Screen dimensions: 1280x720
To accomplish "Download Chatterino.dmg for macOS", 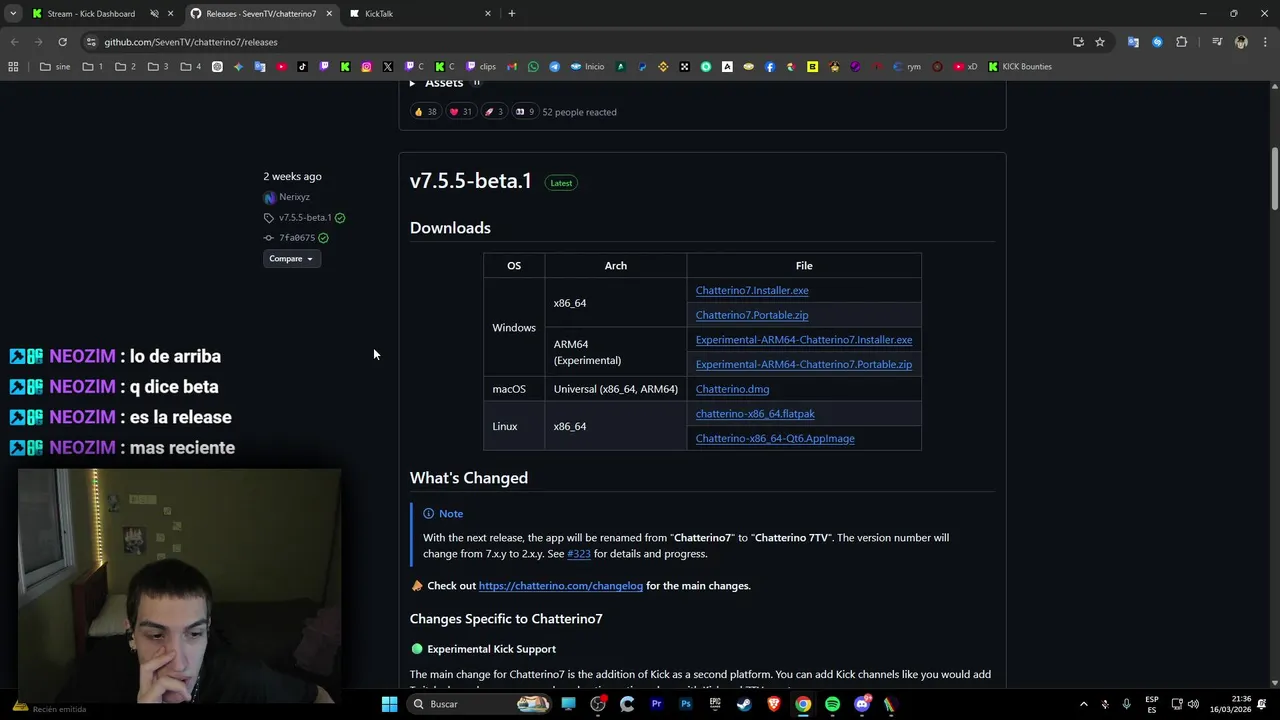I will (x=732, y=389).
